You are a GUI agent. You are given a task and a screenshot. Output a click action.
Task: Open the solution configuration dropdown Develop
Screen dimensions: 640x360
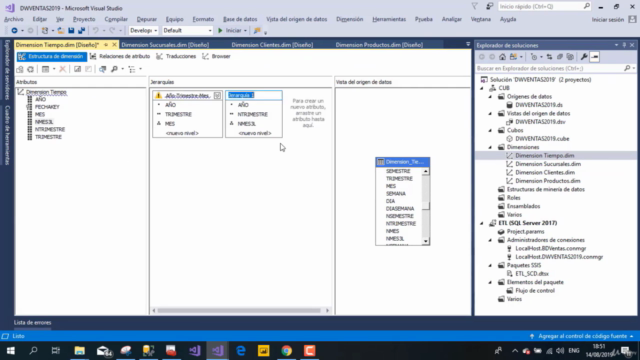143,31
